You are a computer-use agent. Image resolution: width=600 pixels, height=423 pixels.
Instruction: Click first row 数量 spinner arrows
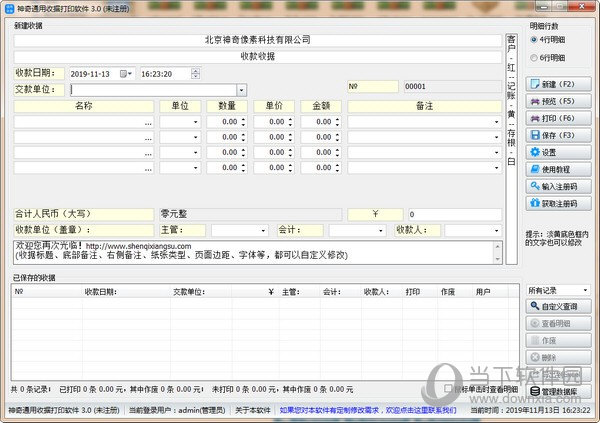tap(243, 122)
